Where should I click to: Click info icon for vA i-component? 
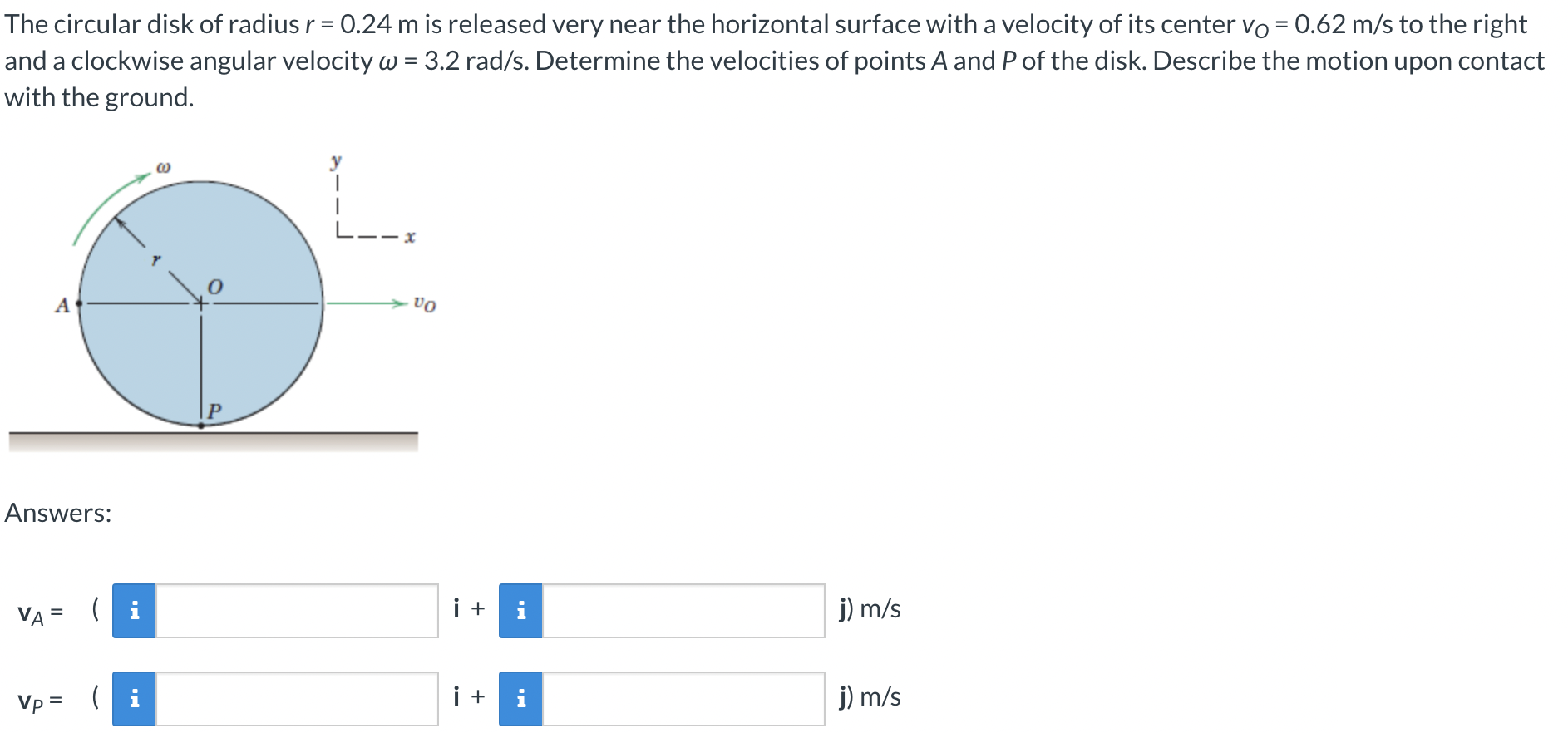point(134,611)
